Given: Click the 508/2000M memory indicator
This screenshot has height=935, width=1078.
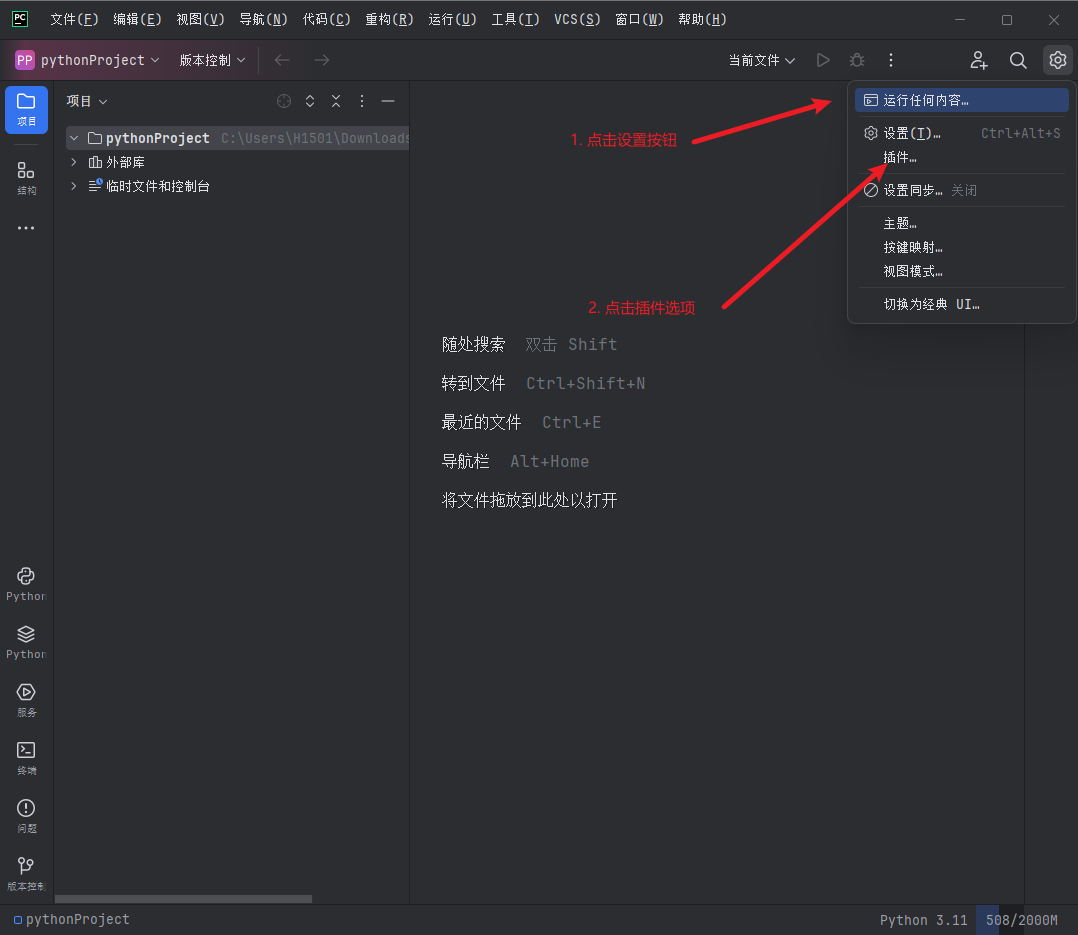Looking at the screenshot, I should [x=1021, y=919].
